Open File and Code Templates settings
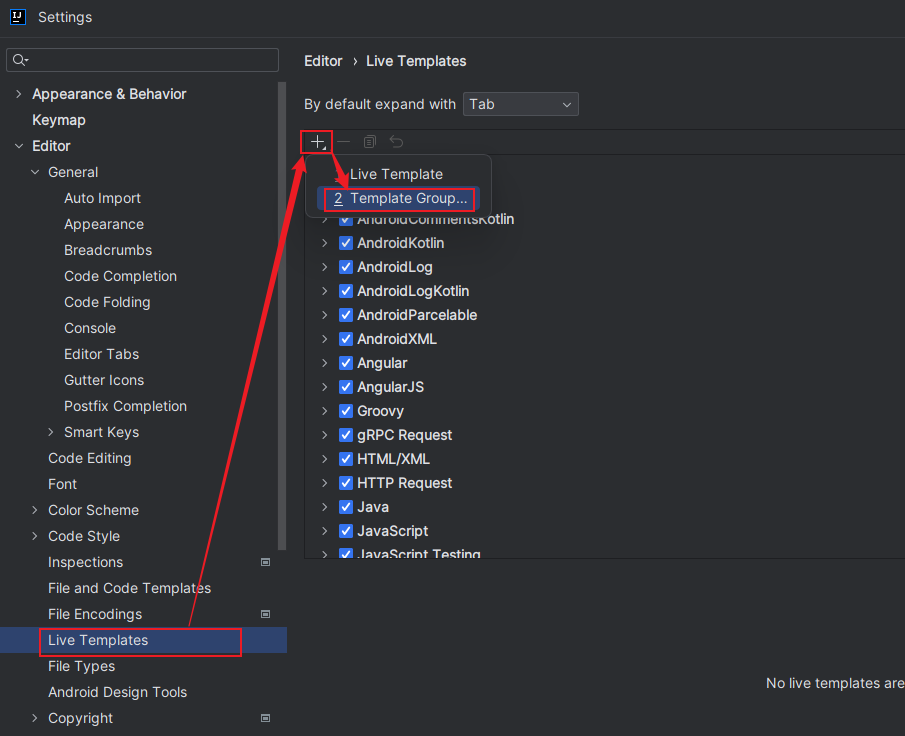 [129, 588]
